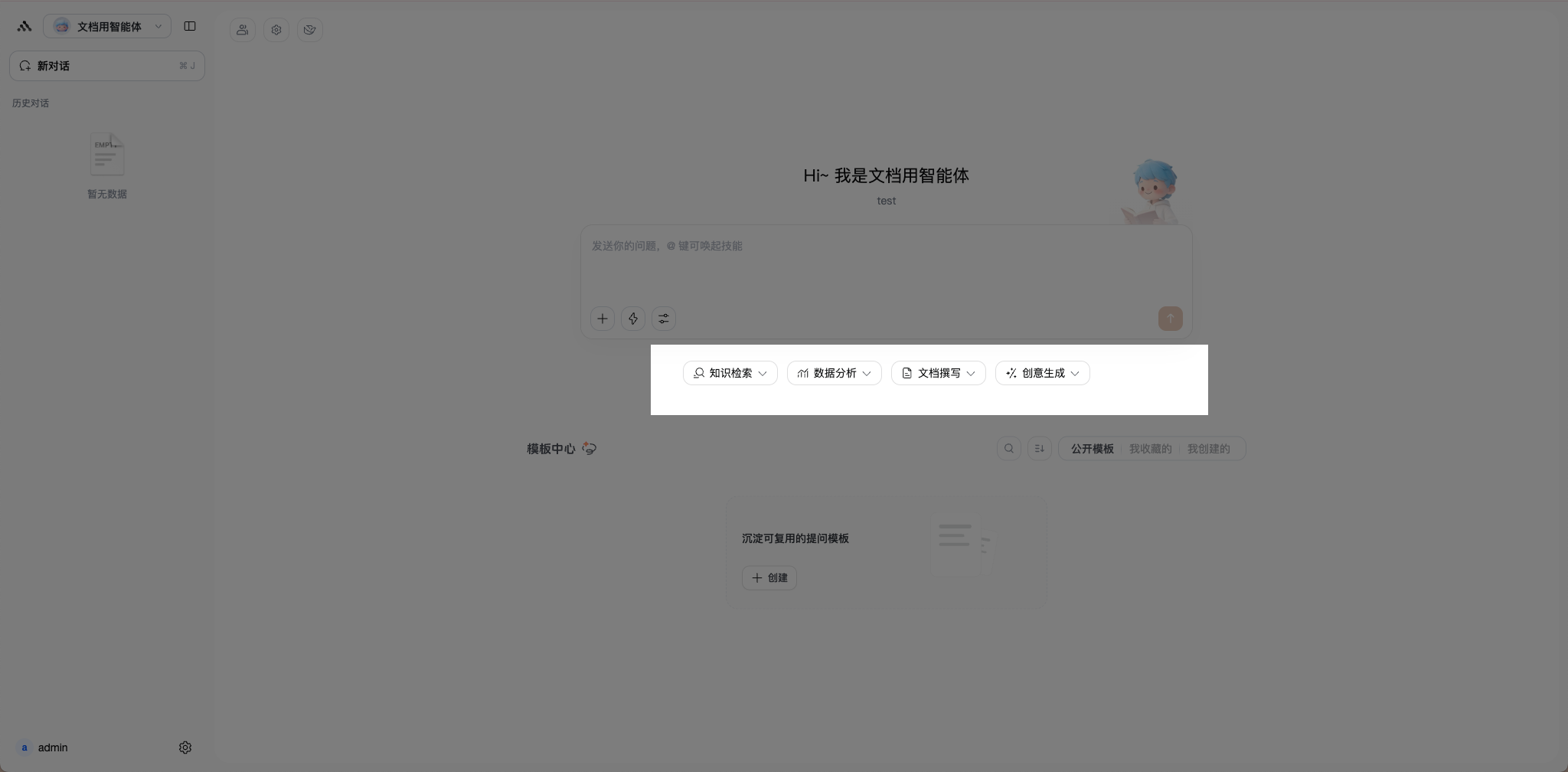The width and height of the screenshot is (1568, 772).
Task: Switch to 我创建的 tab
Action: coord(1209,449)
